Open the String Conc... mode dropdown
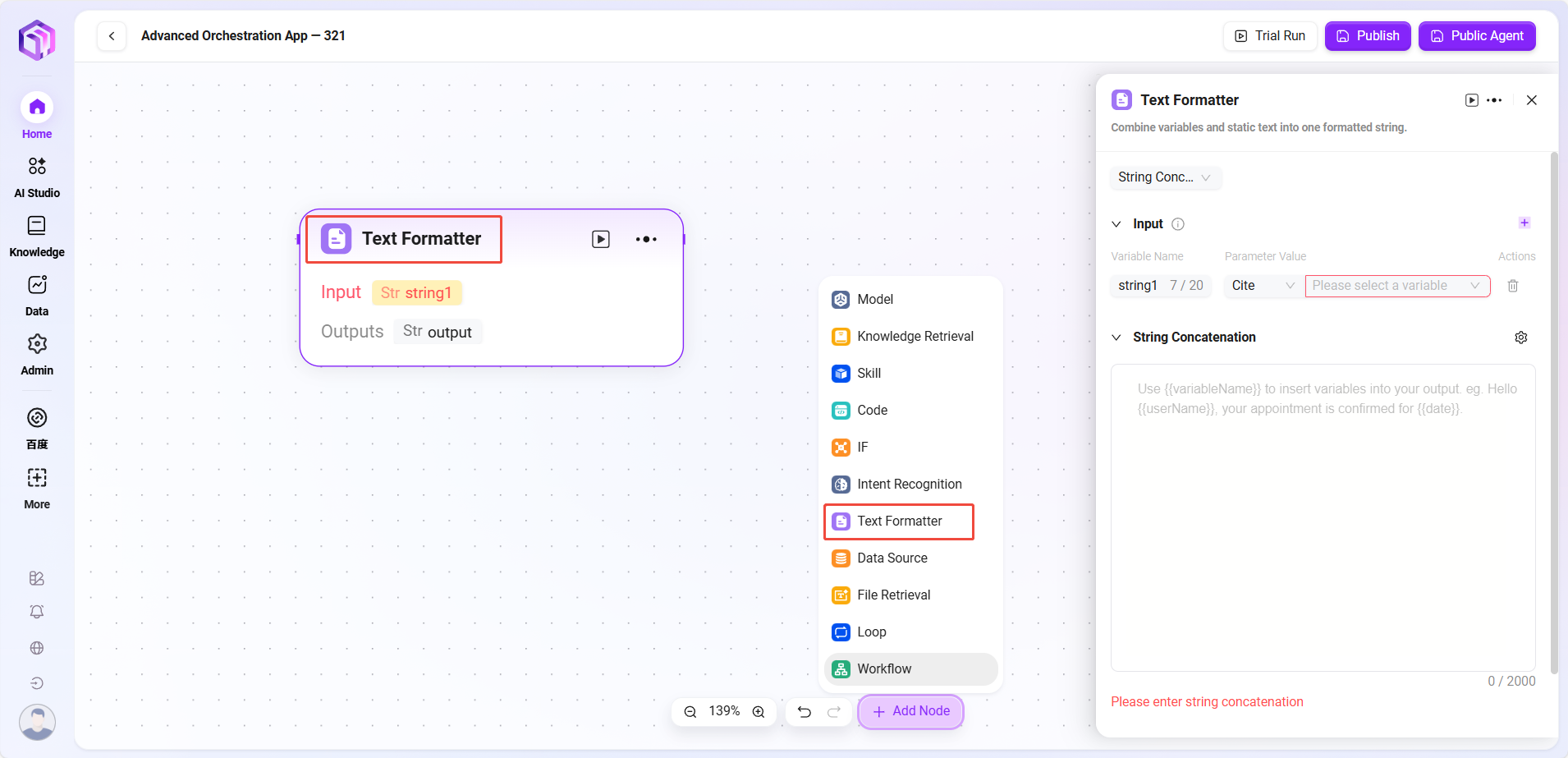 point(1165,177)
